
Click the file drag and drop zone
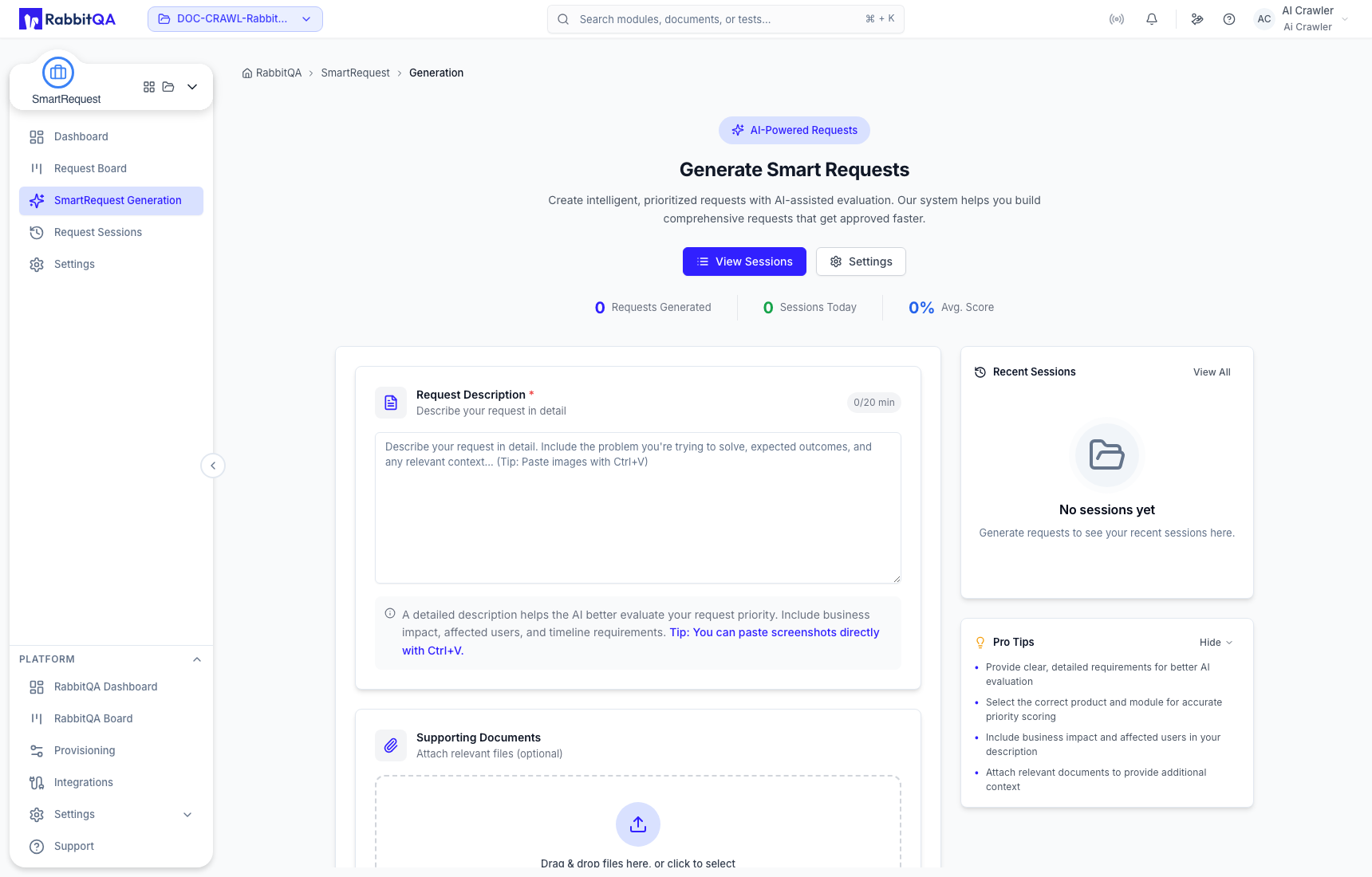pos(638,822)
